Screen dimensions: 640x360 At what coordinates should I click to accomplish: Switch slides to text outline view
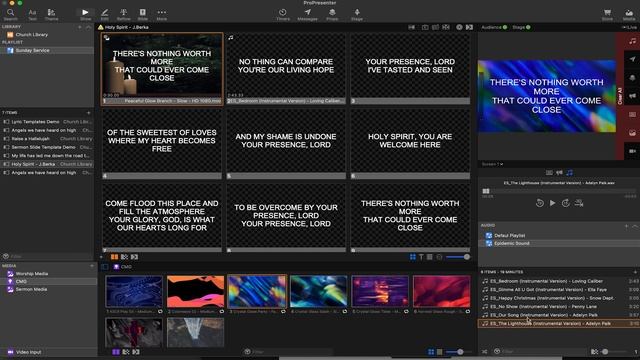click(421, 257)
